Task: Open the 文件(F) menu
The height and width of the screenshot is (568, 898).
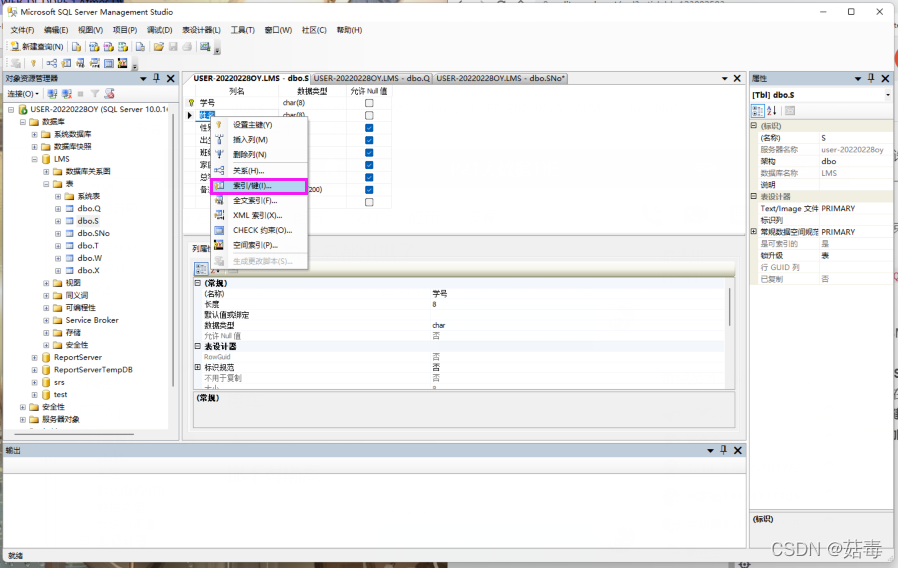Action: pos(22,30)
